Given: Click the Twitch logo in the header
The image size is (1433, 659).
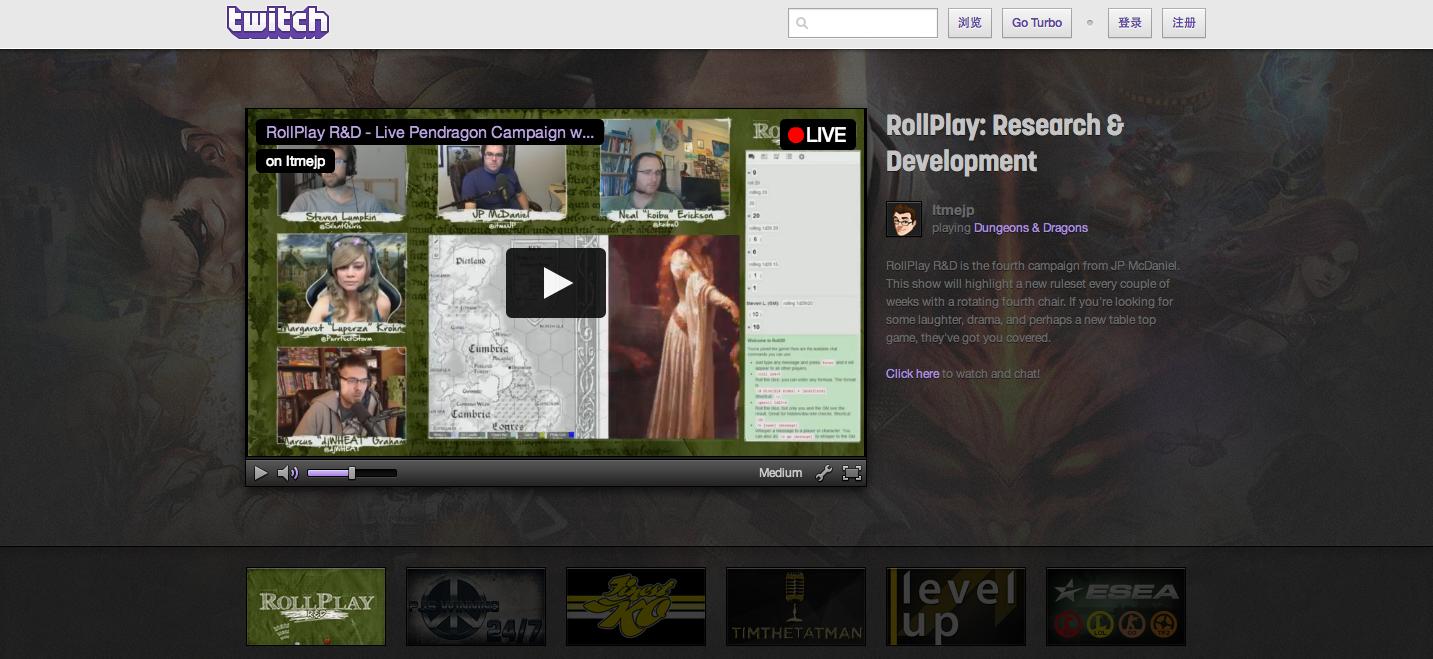Looking at the screenshot, I should click(278, 22).
